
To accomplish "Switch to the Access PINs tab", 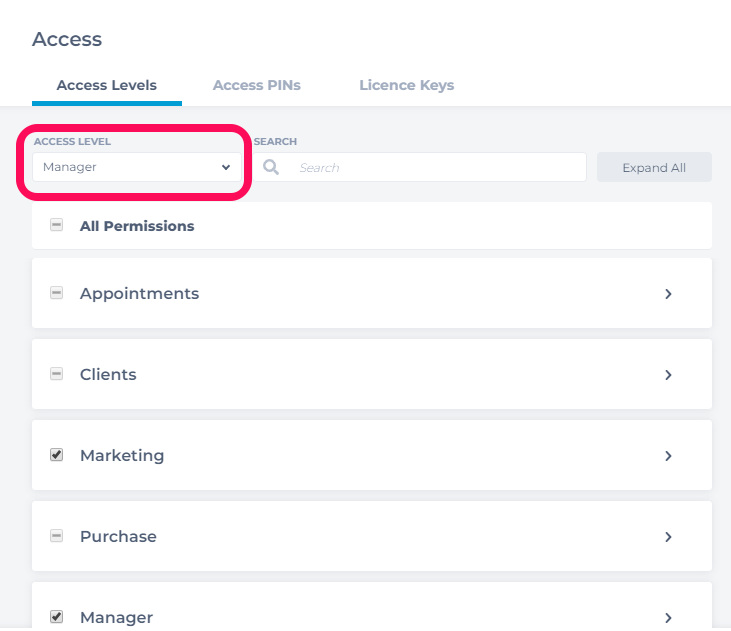I will pos(256,85).
